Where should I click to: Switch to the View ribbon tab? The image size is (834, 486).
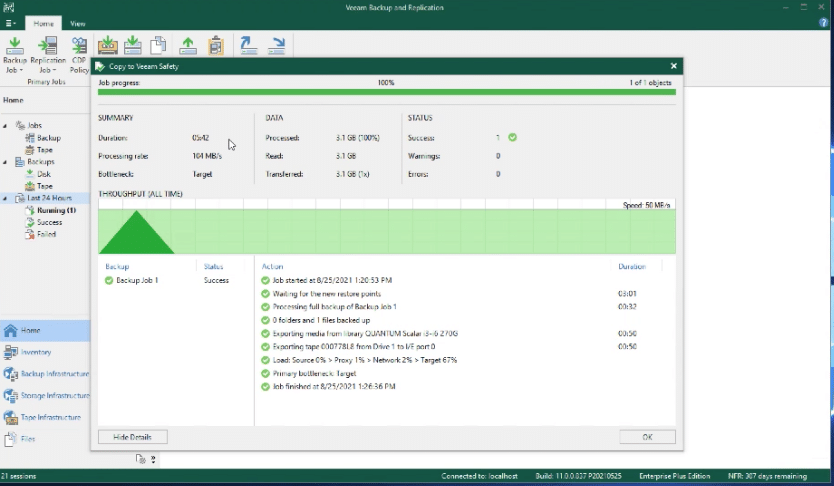coord(78,23)
